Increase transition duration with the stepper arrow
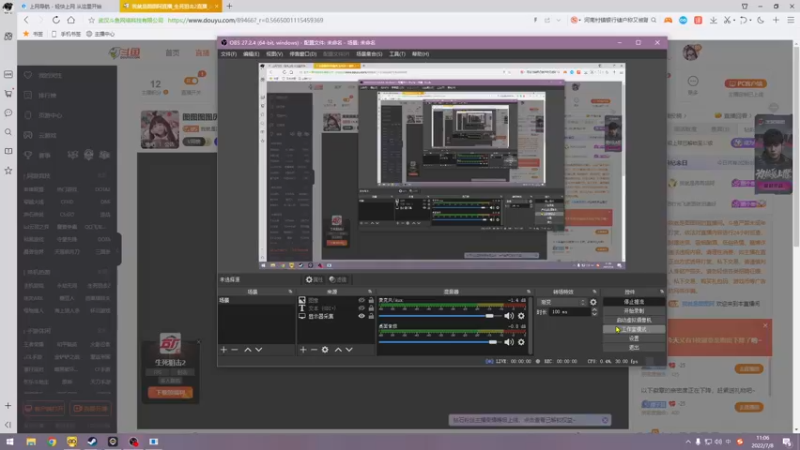The height and width of the screenshot is (450, 800). click(x=594, y=310)
